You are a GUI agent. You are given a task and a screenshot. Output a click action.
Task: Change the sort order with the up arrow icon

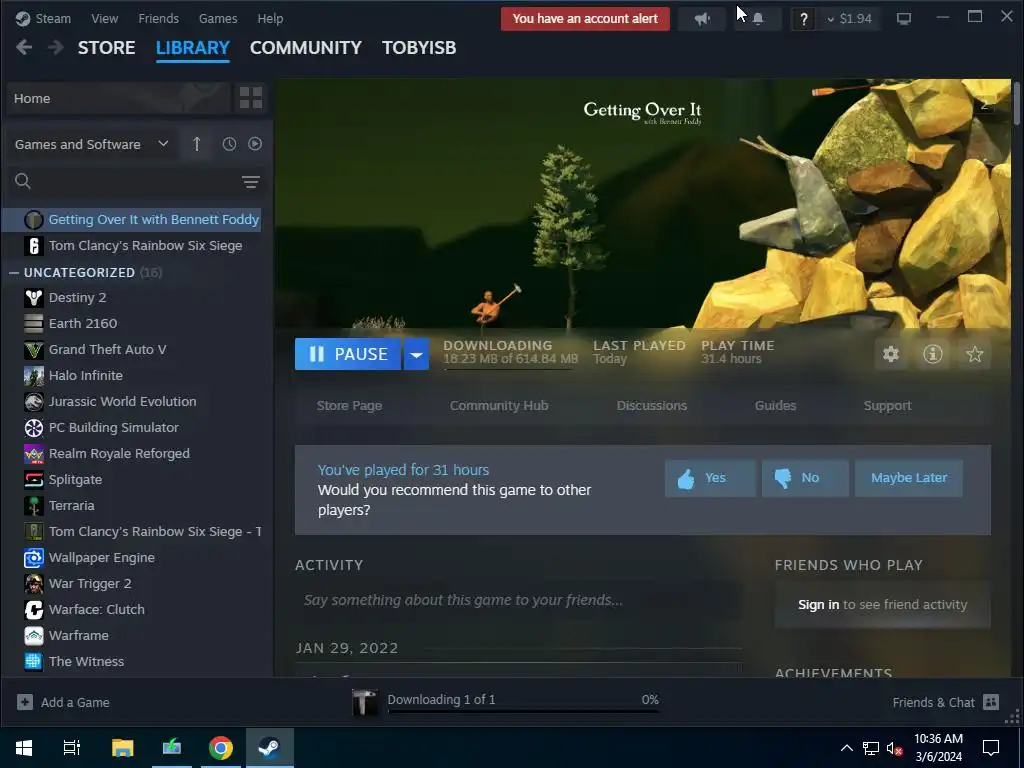[197, 144]
